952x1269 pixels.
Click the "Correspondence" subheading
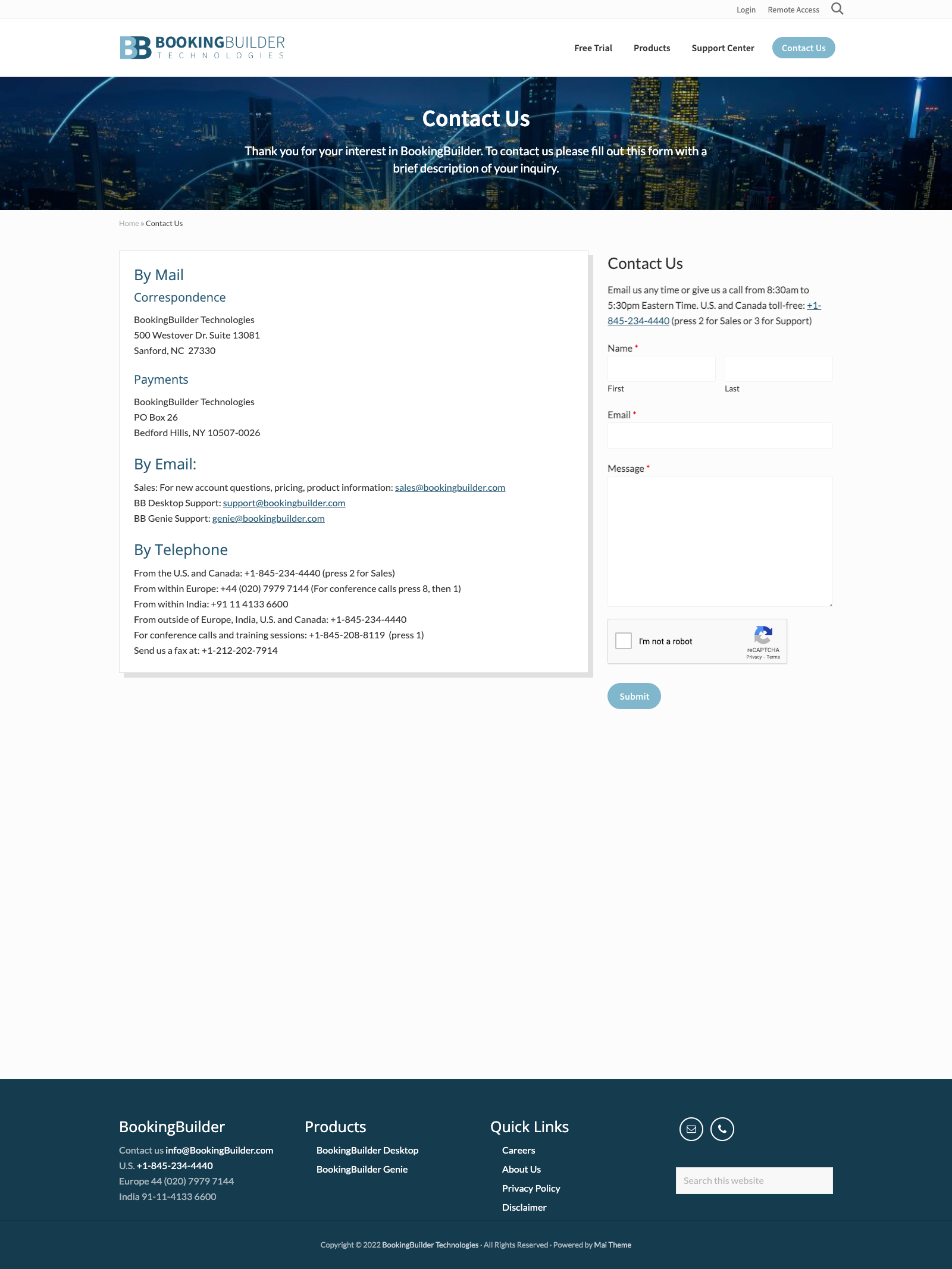(180, 297)
